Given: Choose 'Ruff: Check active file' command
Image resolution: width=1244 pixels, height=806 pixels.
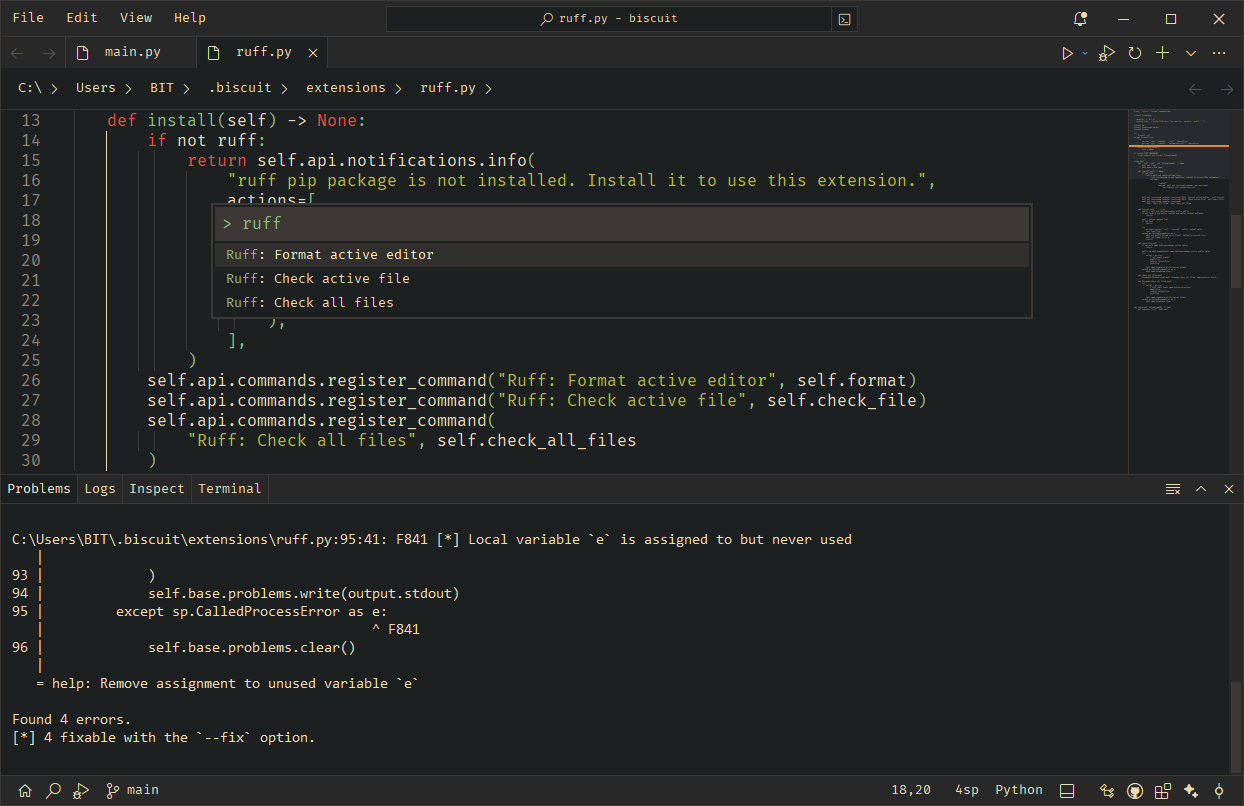Looking at the screenshot, I should click(x=622, y=279).
